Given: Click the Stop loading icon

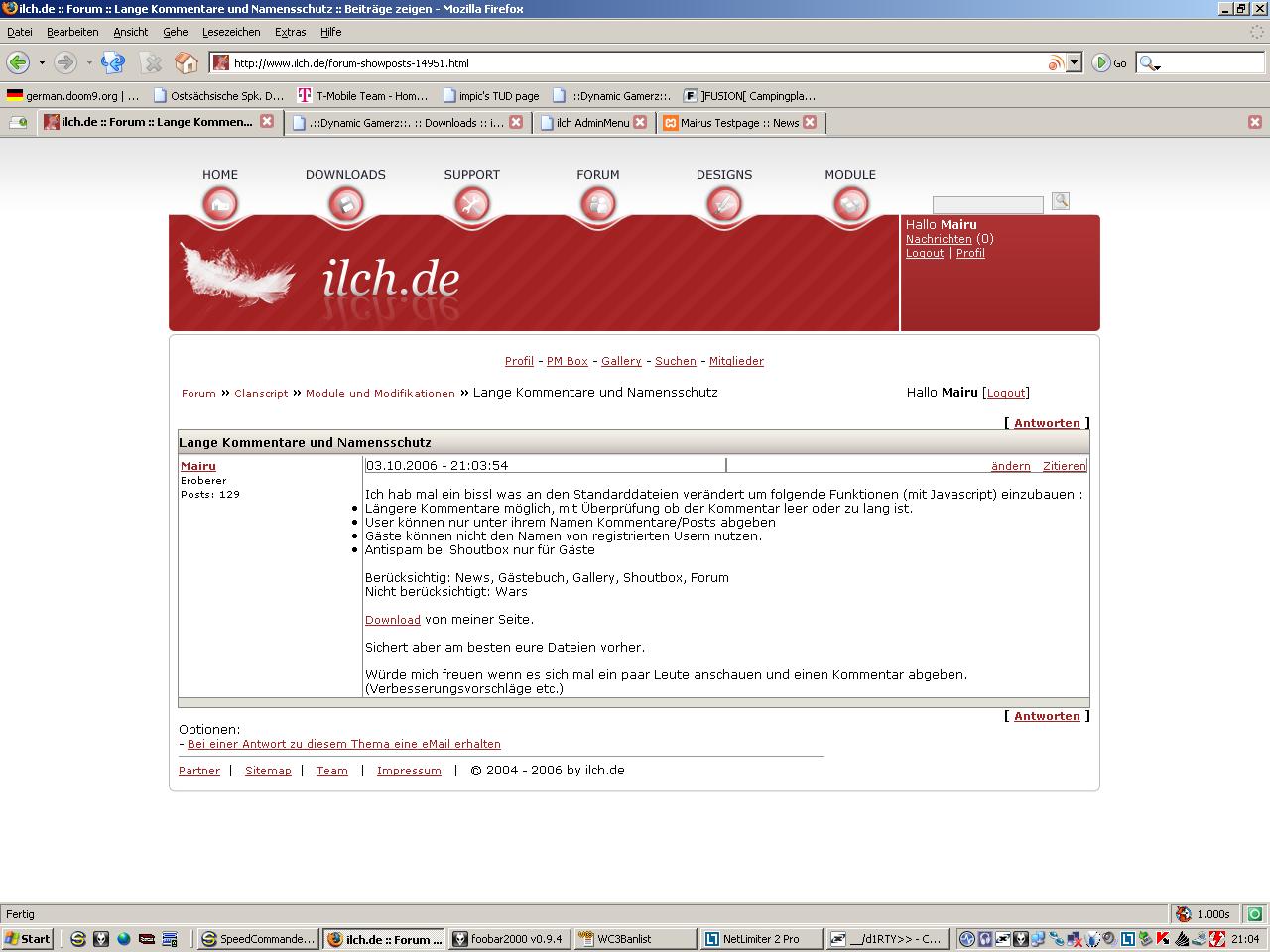Looking at the screenshot, I should [x=152, y=62].
